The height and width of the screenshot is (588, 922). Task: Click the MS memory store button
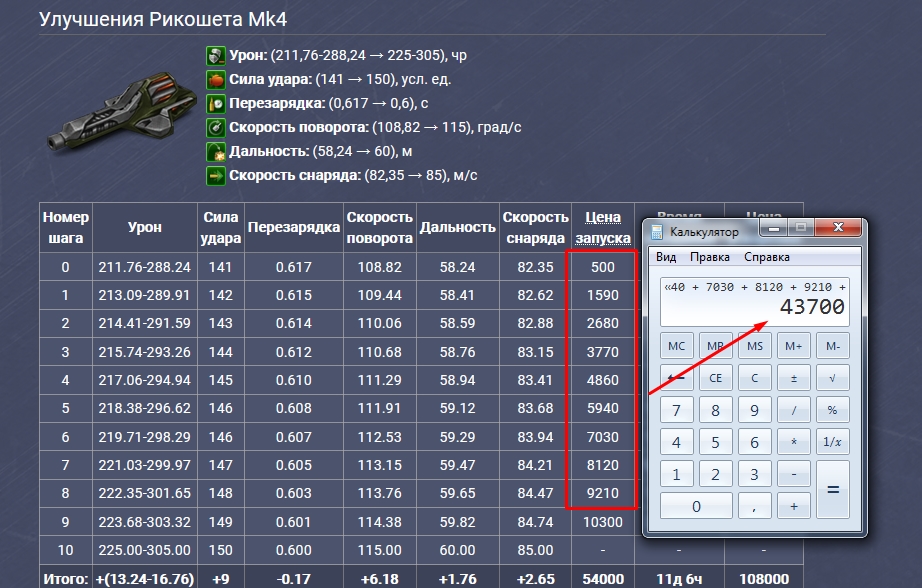[754, 346]
